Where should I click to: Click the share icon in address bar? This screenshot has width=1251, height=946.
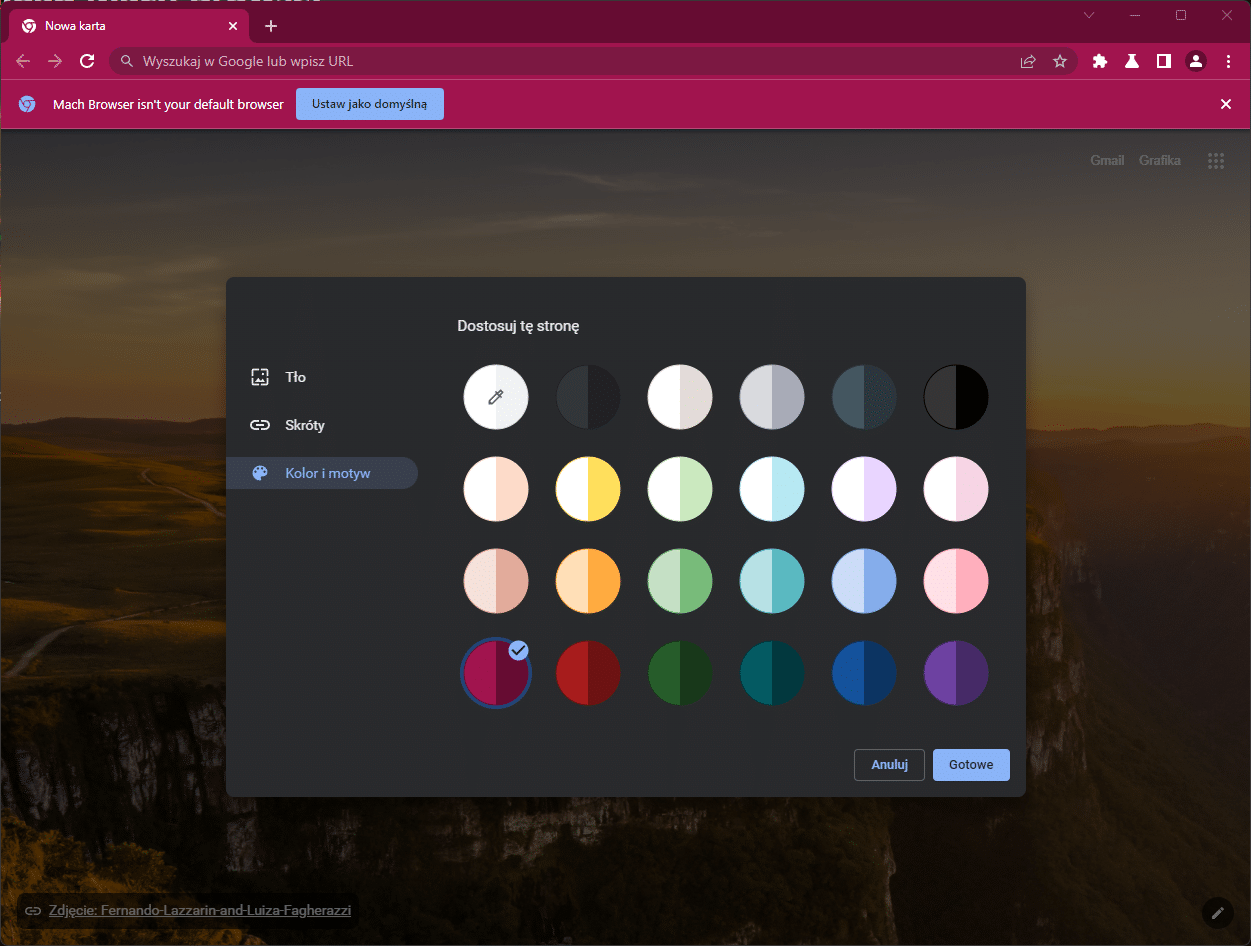(1027, 61)
